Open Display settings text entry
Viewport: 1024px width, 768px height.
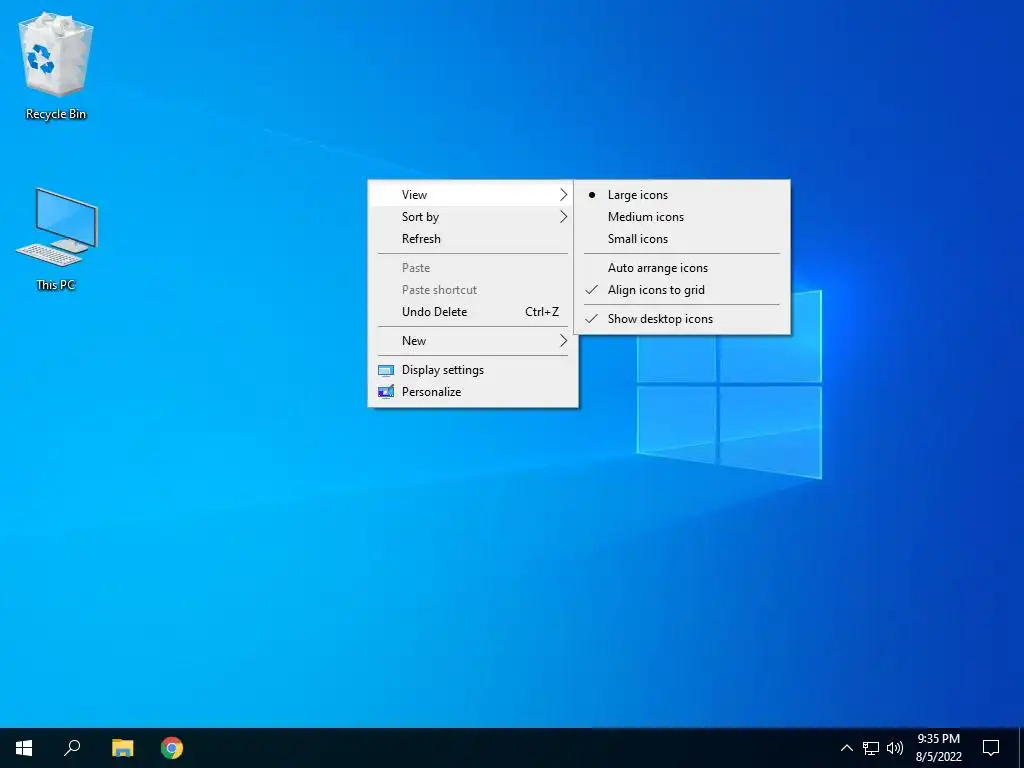pyautogui.click(x=443, y=370)
